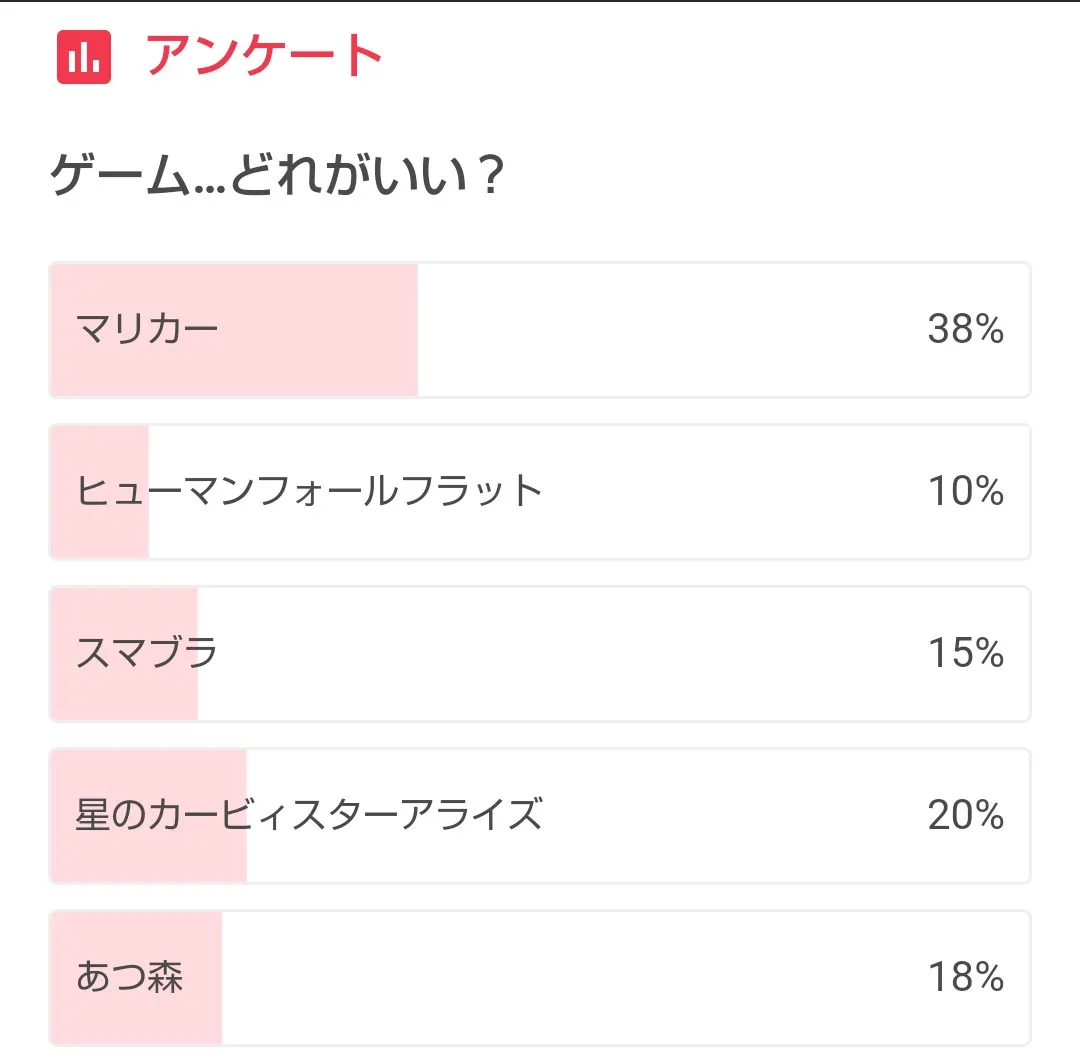Choose the あつ森 option label
Viewport: 1080px width, 1061px height.
coord(130,977)
